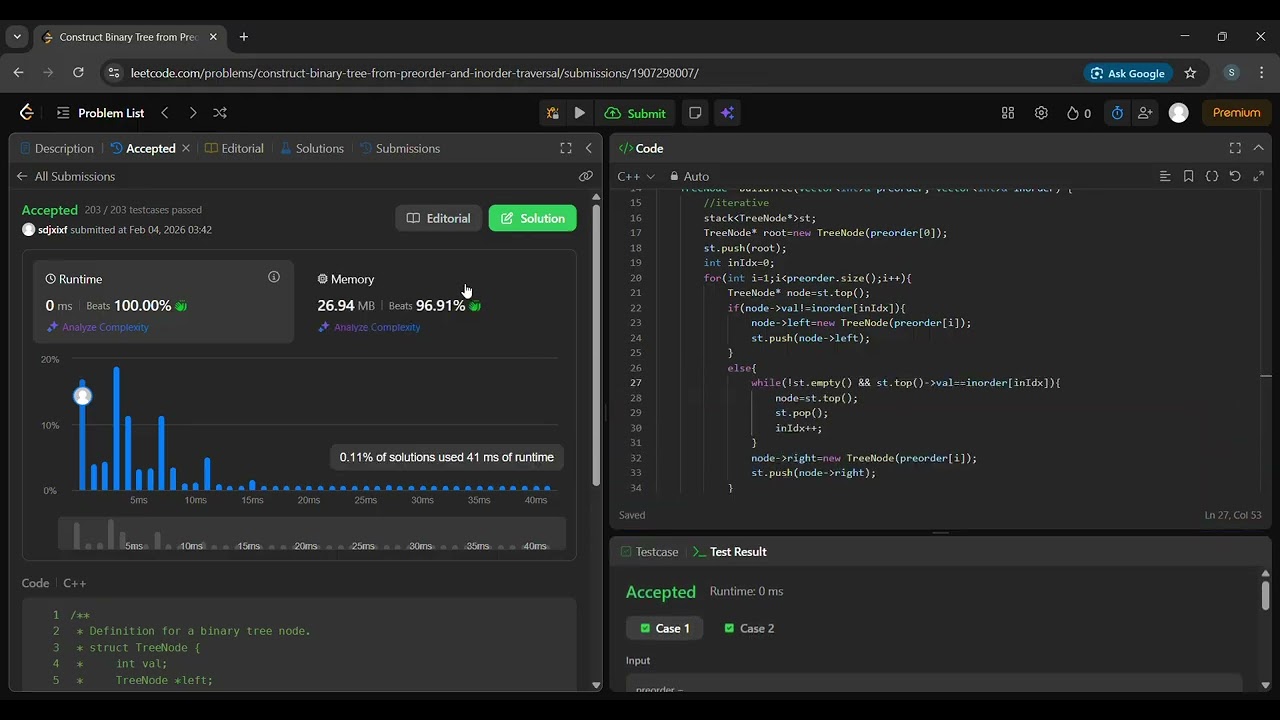Bookmark this page with the star

tap(1190, 73)
